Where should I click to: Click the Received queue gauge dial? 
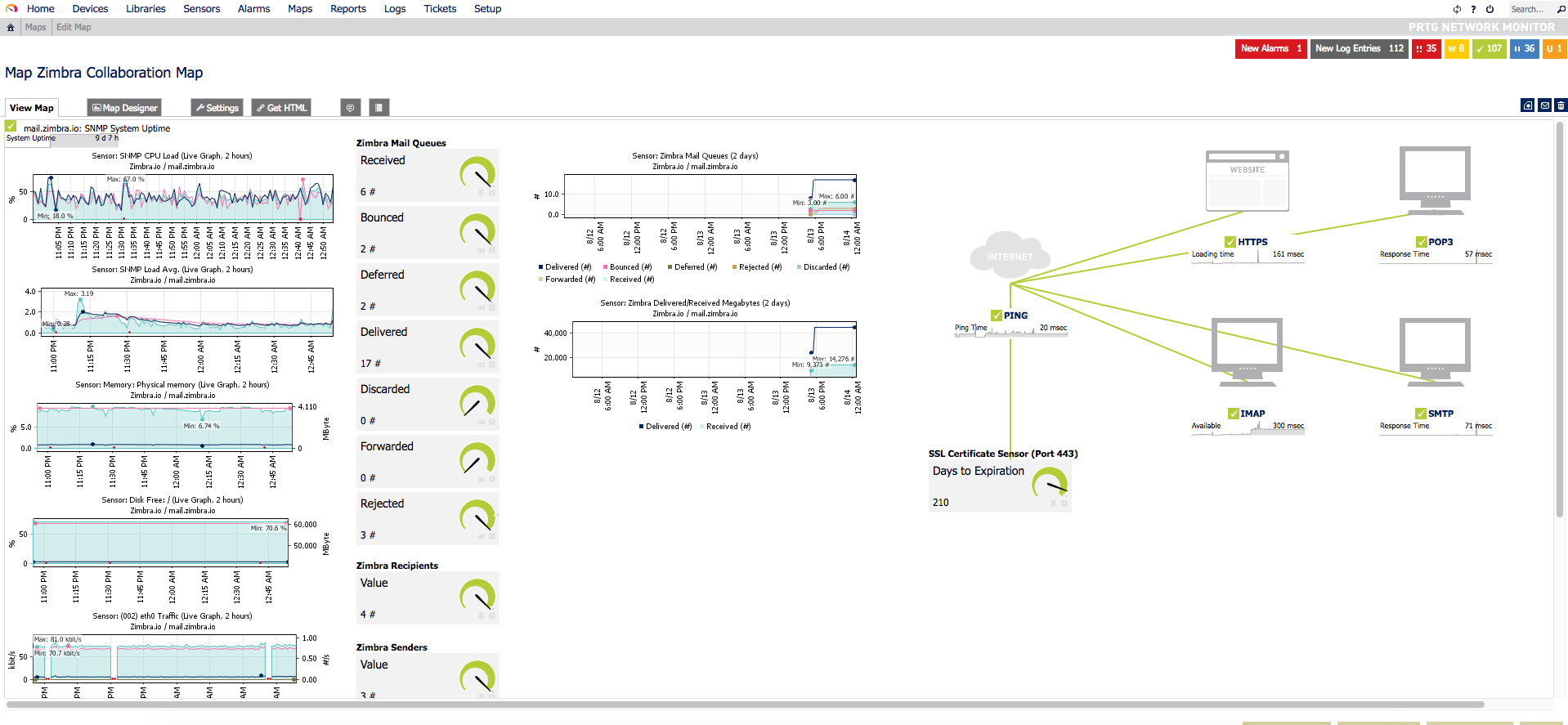click(477, 173)
